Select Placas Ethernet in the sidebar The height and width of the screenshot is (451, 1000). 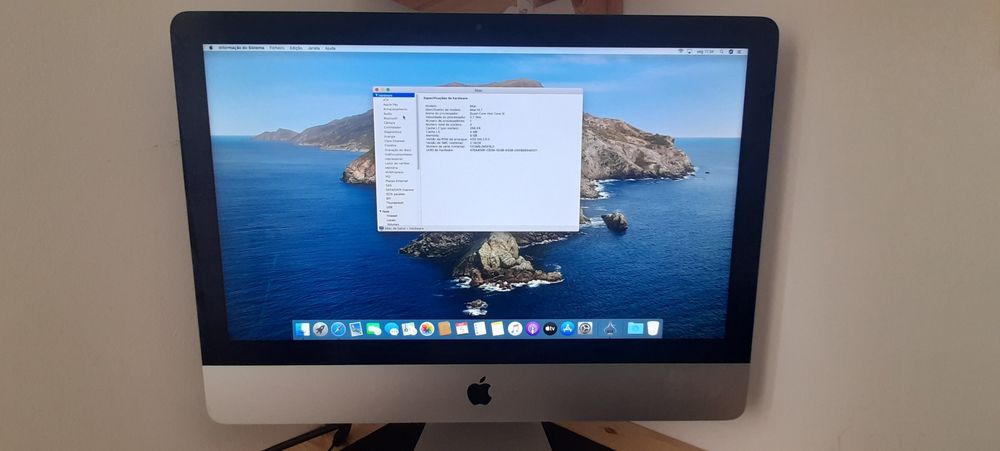[397, 181]
